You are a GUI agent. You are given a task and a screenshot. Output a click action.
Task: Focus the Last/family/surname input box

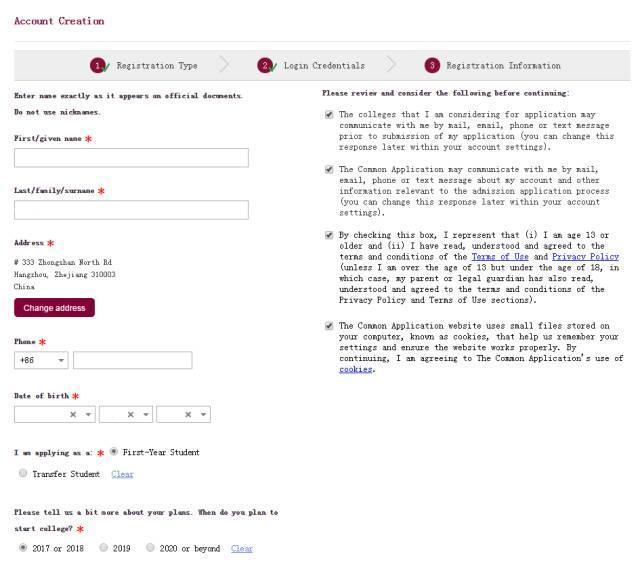point(131,210)
